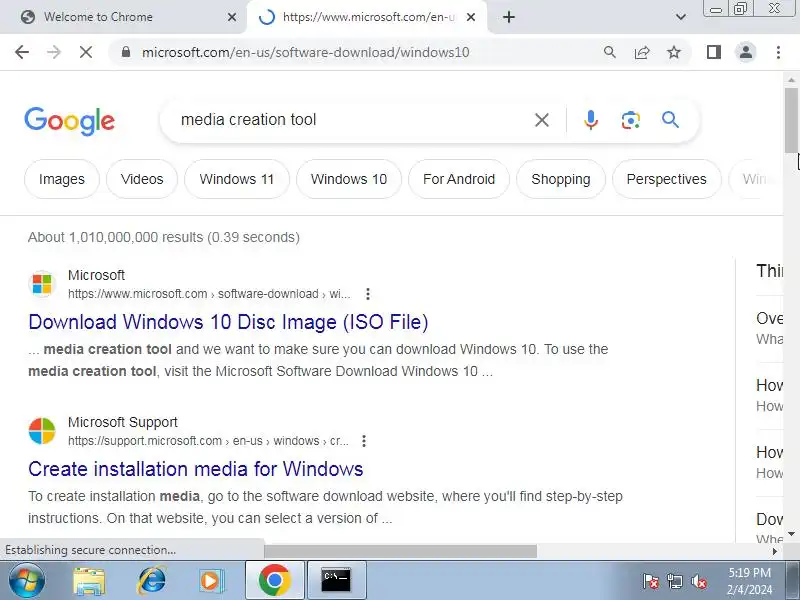800x600 pixels.
Task: Start voice search with microphone
Action: click(x=591, y=120)
